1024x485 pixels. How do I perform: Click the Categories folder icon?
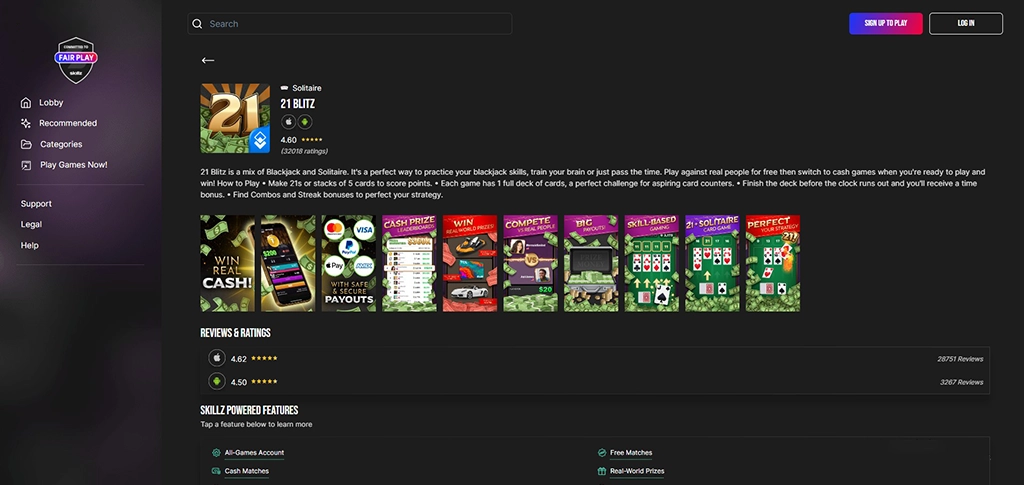[26, 144]
